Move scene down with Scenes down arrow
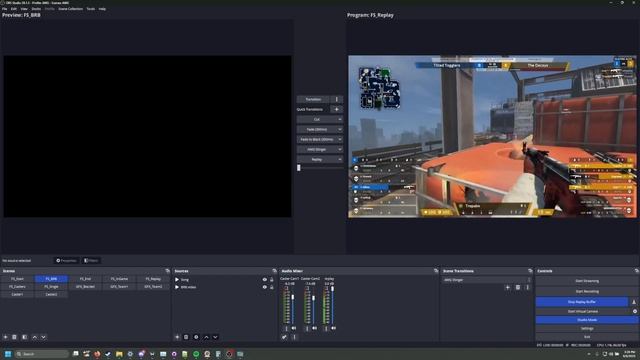This screenshot has width=640, height=360. (x=43, y=337)
